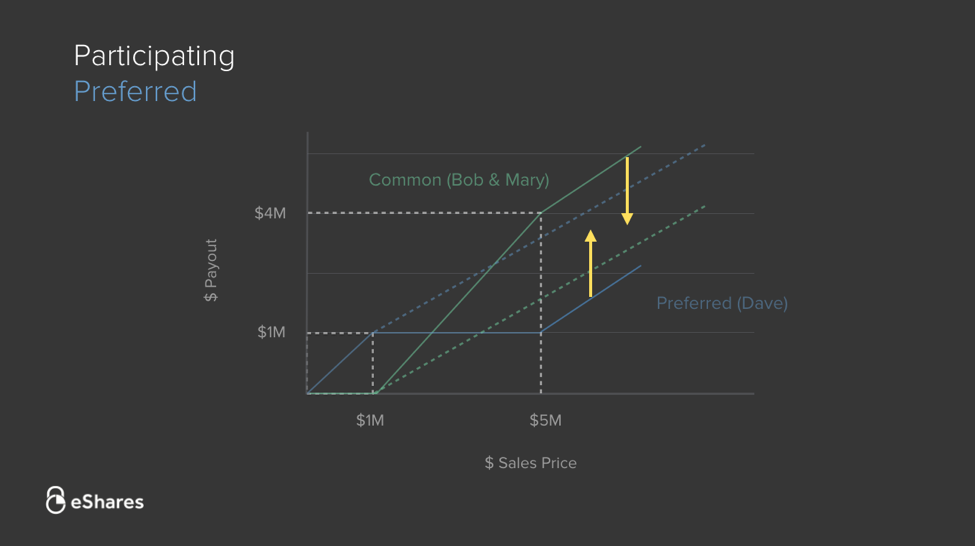Click the $1M label on sales price axis
The width and height of the screenshot is (975, 546).
370,421
